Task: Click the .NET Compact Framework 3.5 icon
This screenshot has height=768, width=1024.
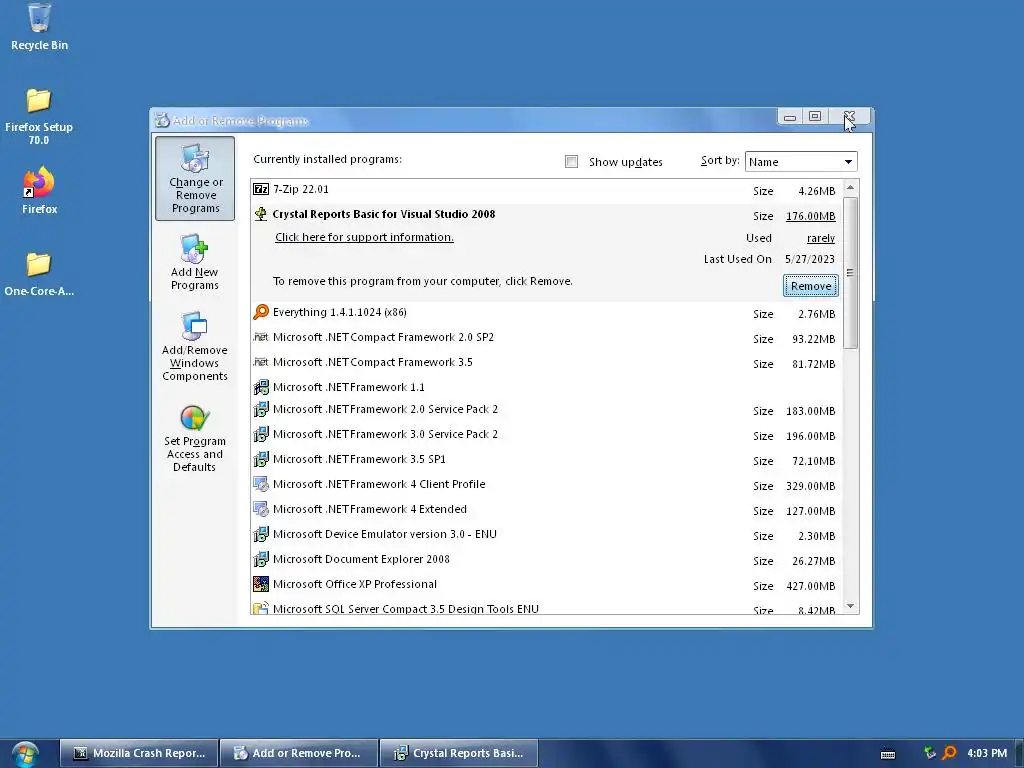Action: (x=261, y=362)
